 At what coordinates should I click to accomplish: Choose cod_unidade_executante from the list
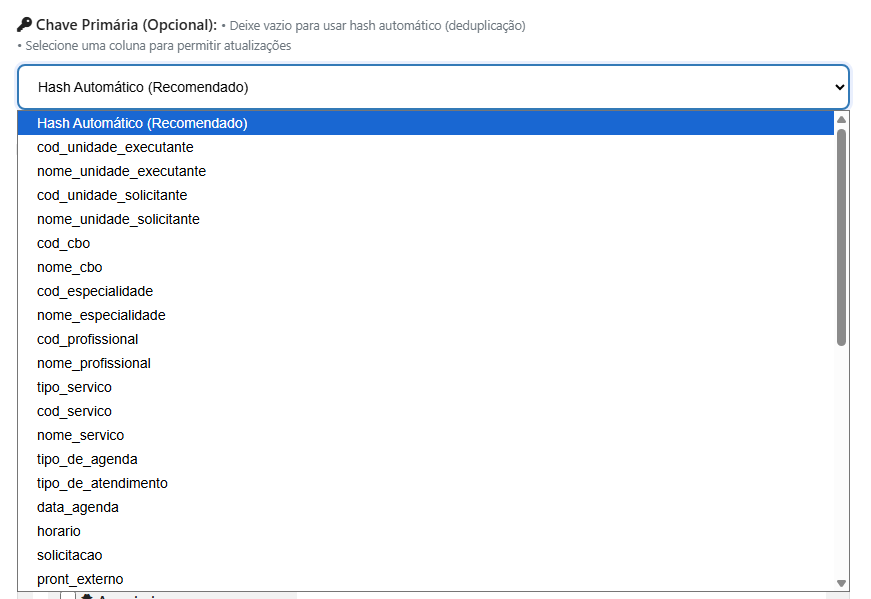click(115, 147)
